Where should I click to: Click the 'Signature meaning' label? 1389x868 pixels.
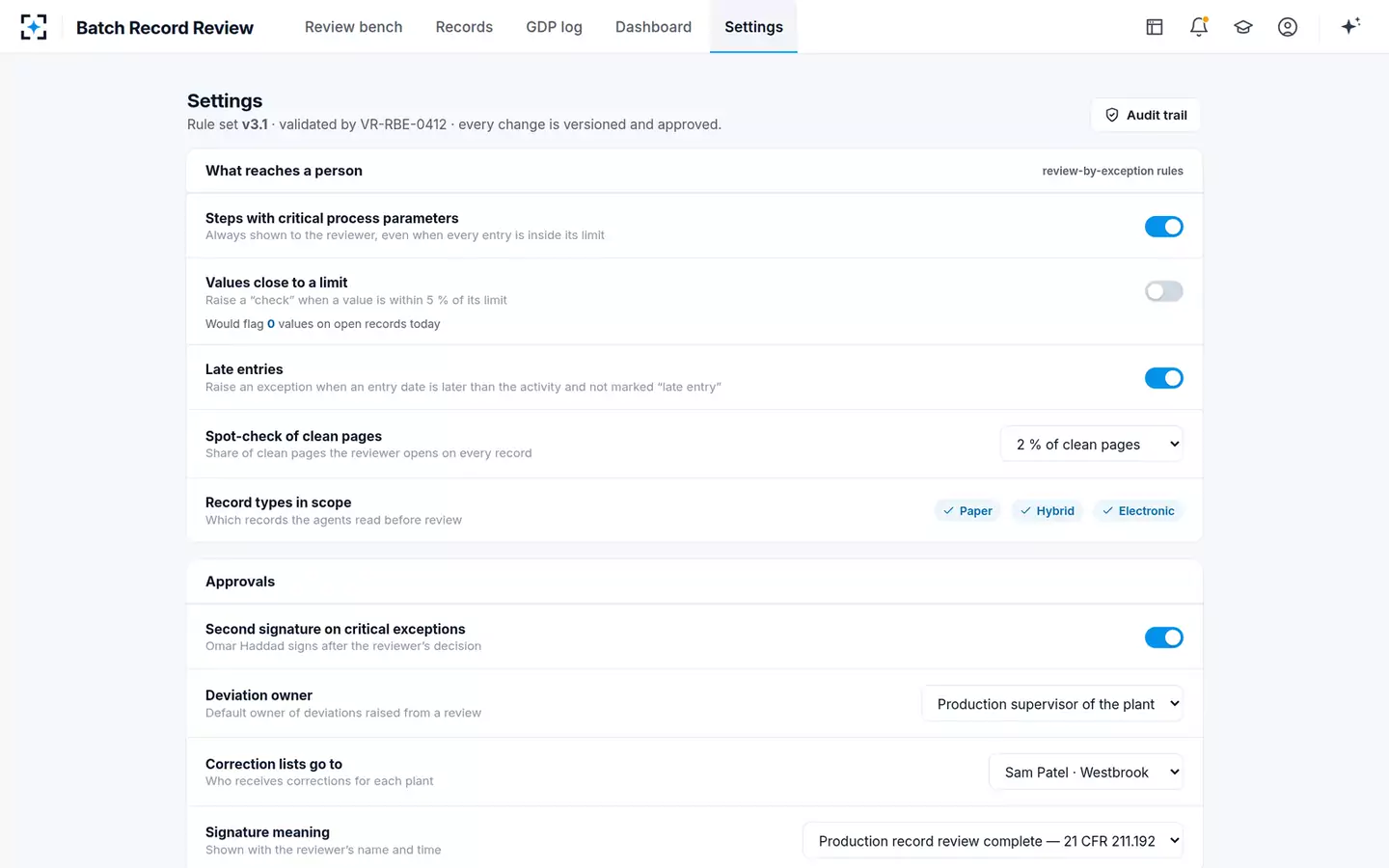pyautogui.click(x=267, y=832)
